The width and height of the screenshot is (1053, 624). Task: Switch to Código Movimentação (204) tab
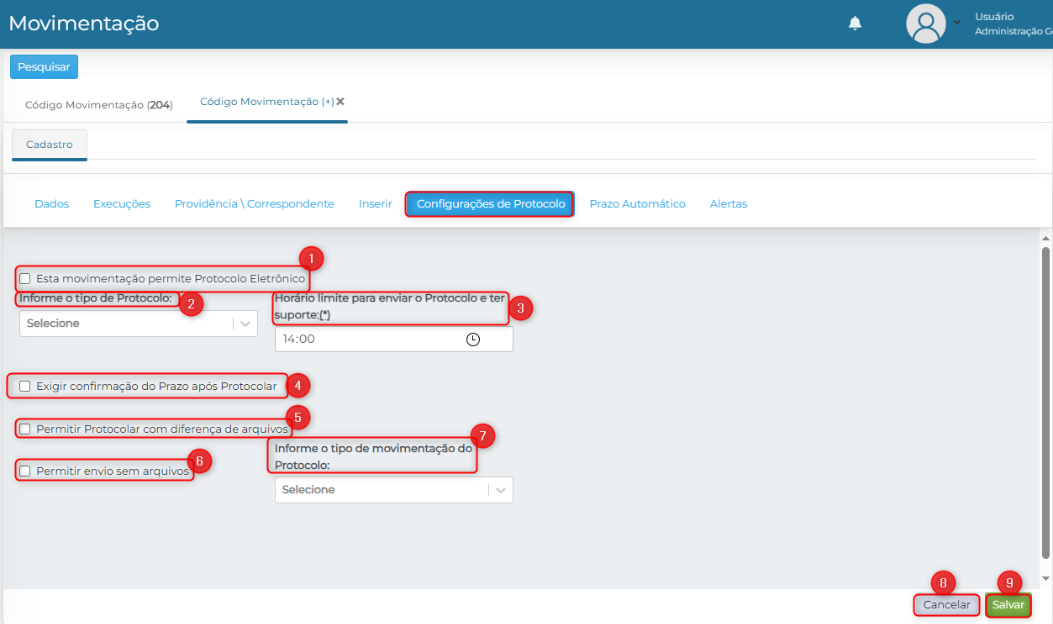99,105
